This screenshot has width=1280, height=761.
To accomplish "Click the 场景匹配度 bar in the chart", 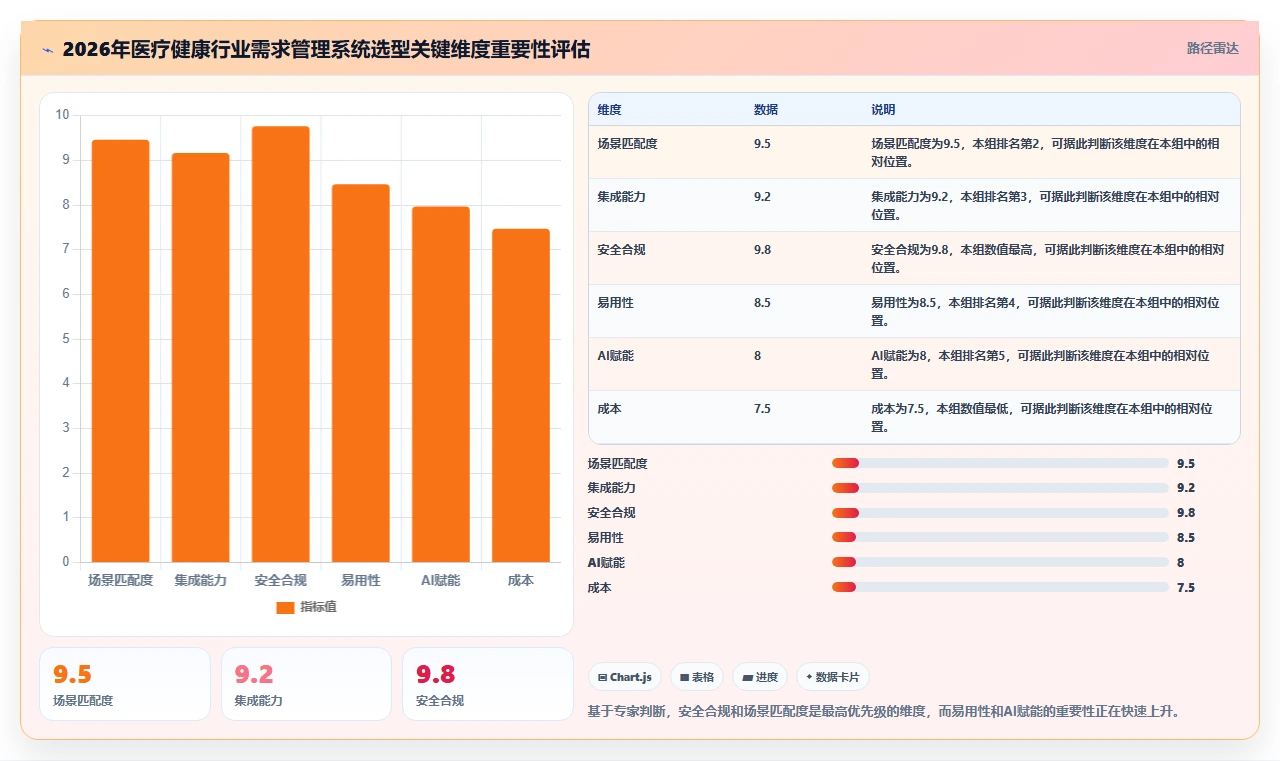I will (120, 351).
